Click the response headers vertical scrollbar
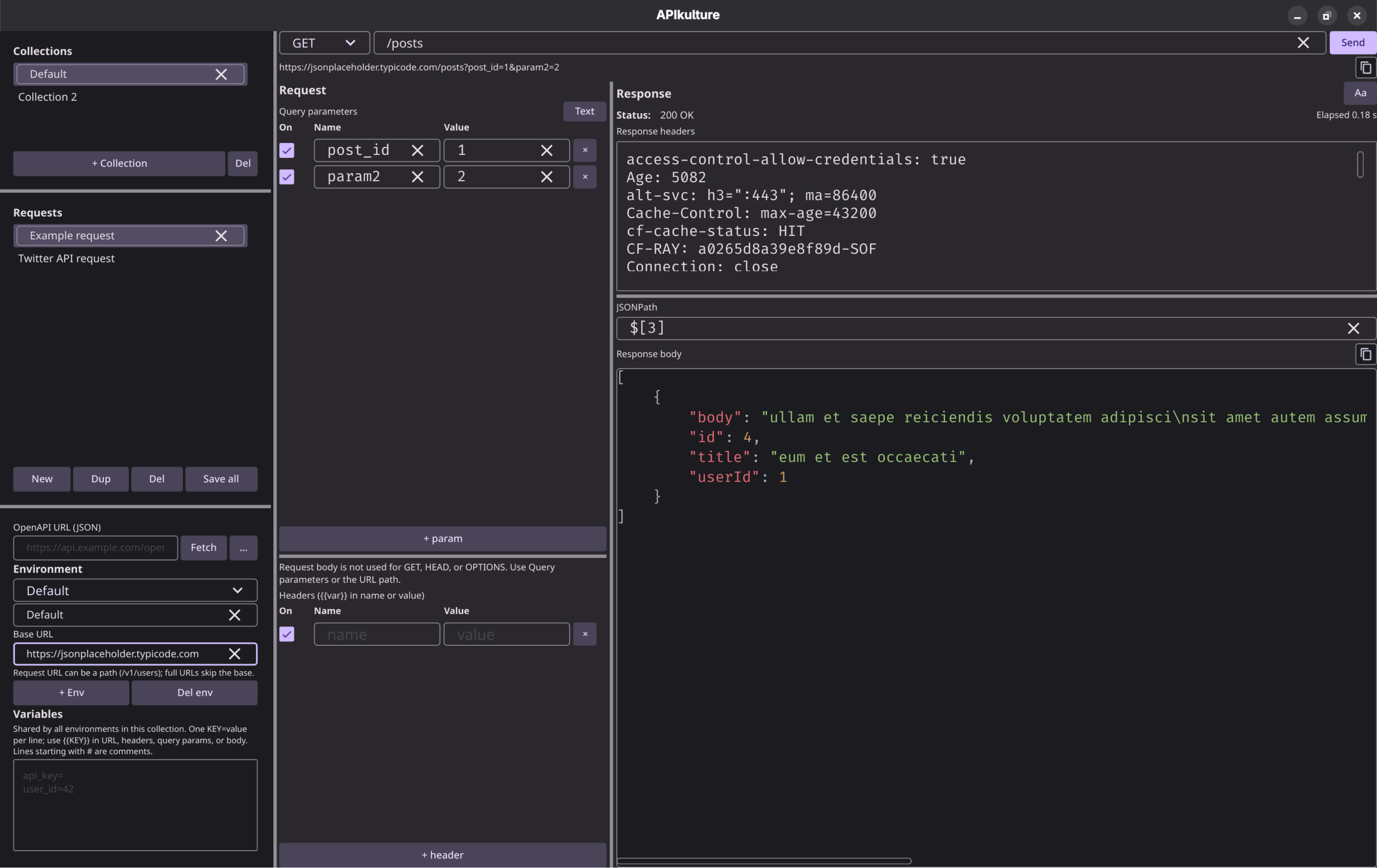 click(1360, 165)
